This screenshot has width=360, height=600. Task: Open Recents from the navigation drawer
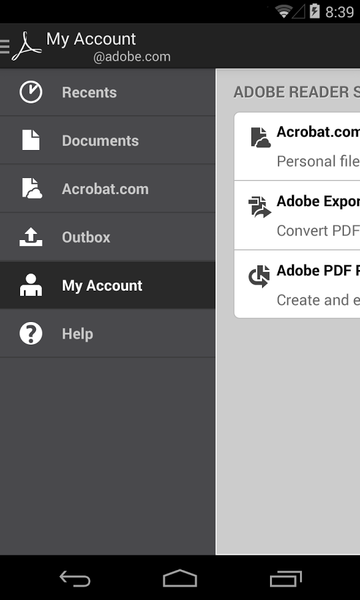107,92
